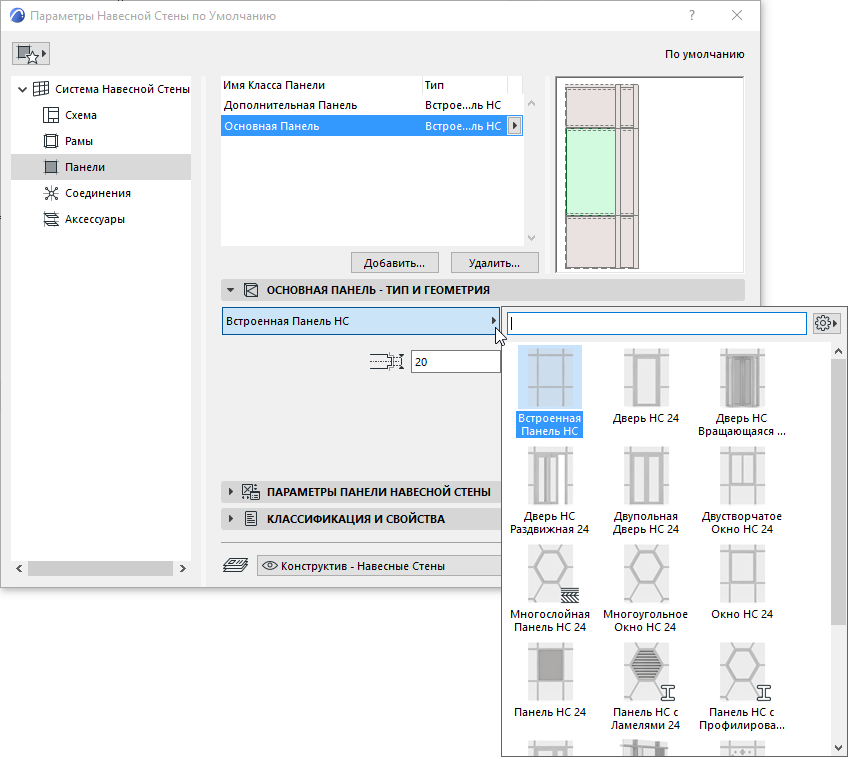
Task: Choose Многоугольное Окно НС 24
Action: click(645, 589)
